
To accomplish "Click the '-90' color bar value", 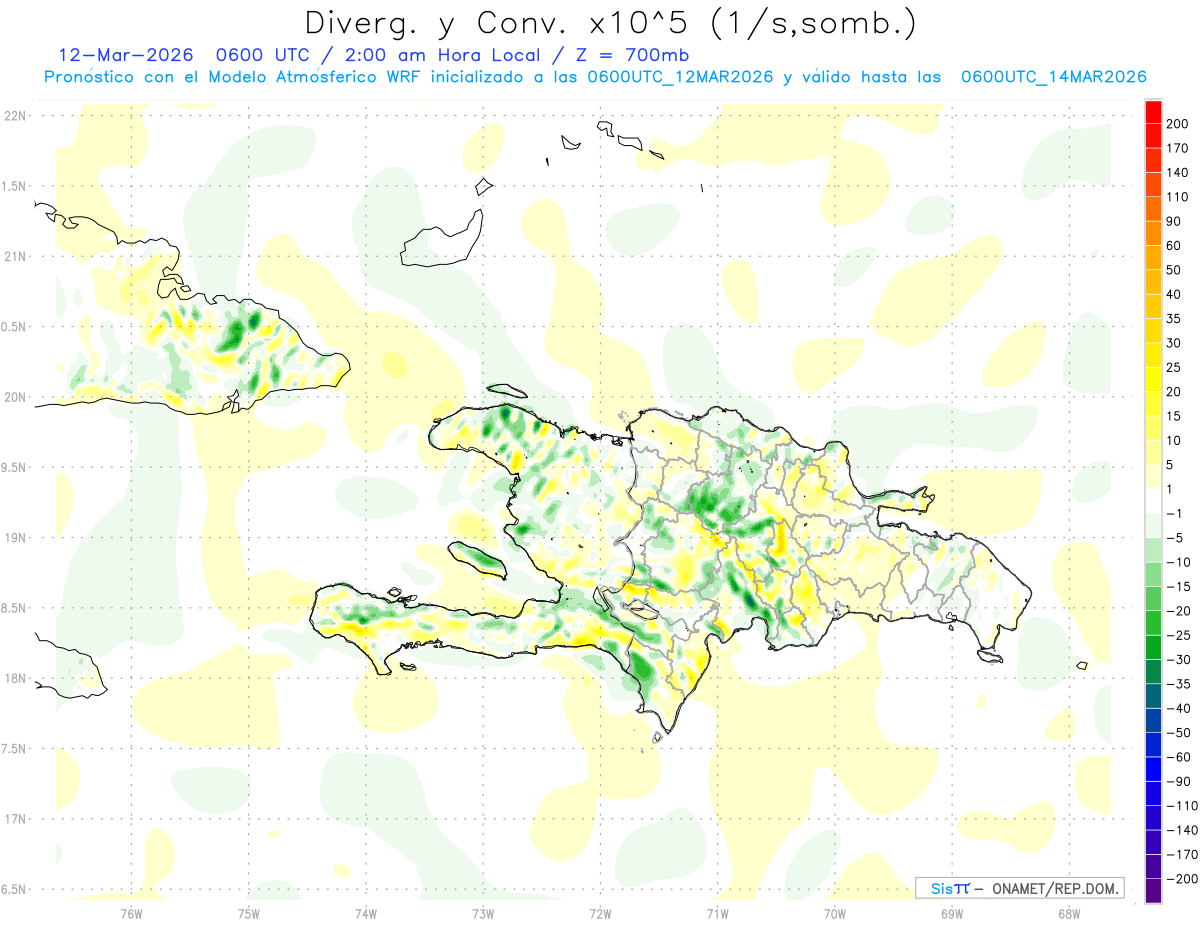I will tap(1177, 781).
